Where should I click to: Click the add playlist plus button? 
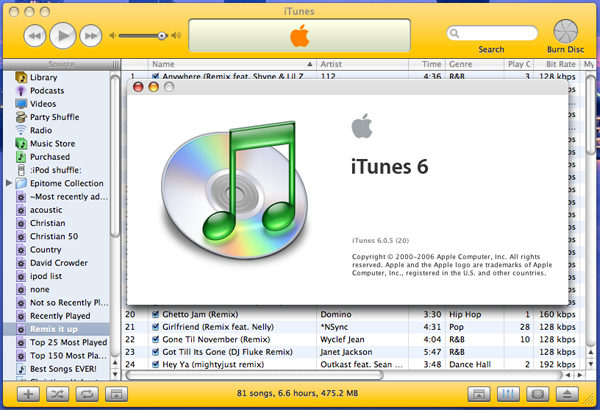(28, 394)
